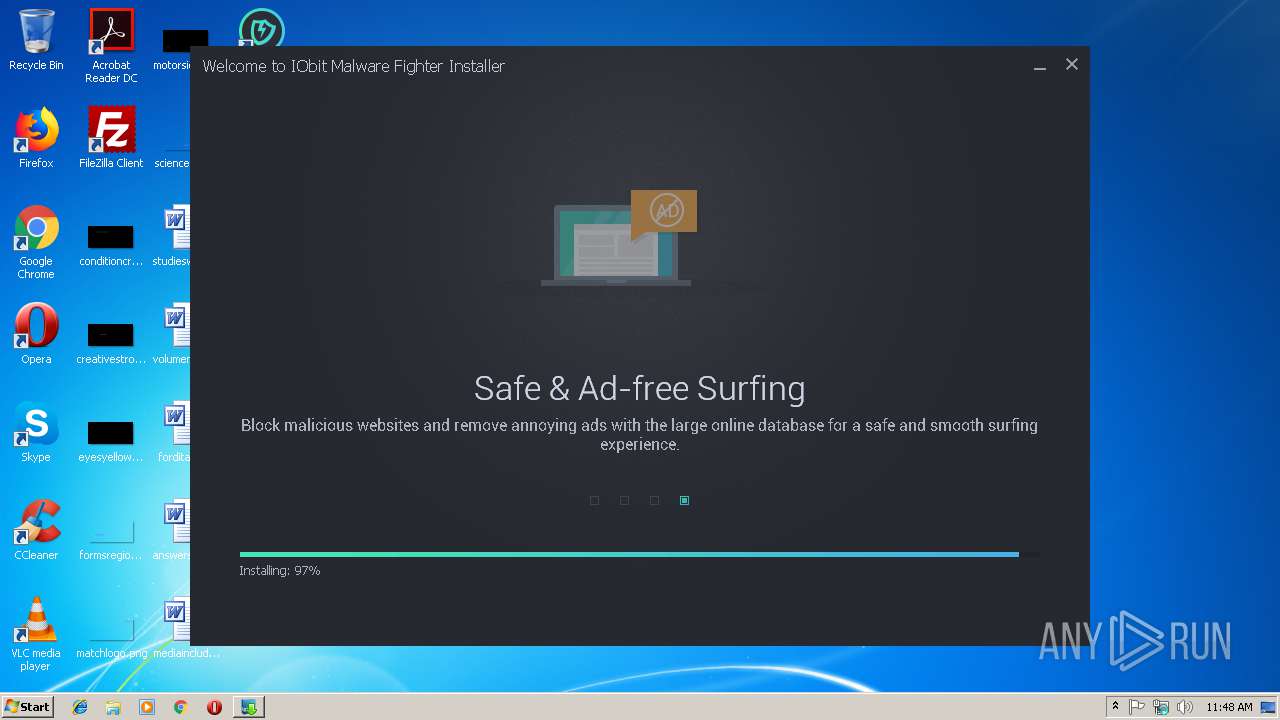Launch Acrobat Reader DC from desktop
The height and width of the screenshot is (720, 1280).
111,45
